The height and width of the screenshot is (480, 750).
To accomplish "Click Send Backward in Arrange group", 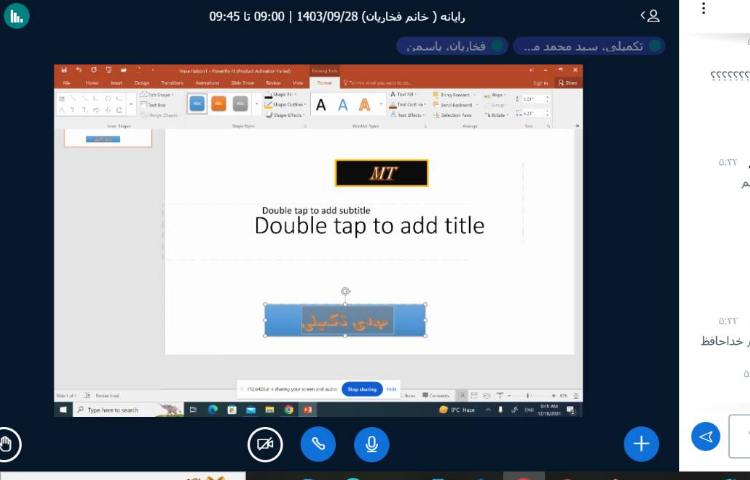I will tap(453, 105).
